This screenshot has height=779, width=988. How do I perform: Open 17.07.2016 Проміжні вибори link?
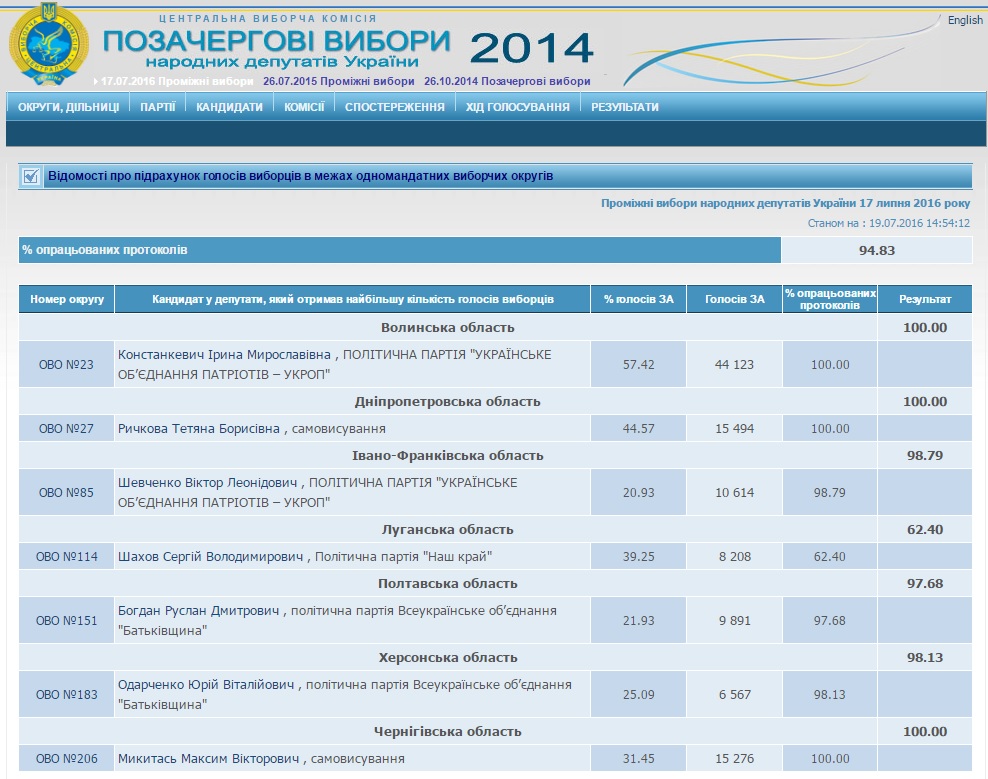tap(177, 81)
